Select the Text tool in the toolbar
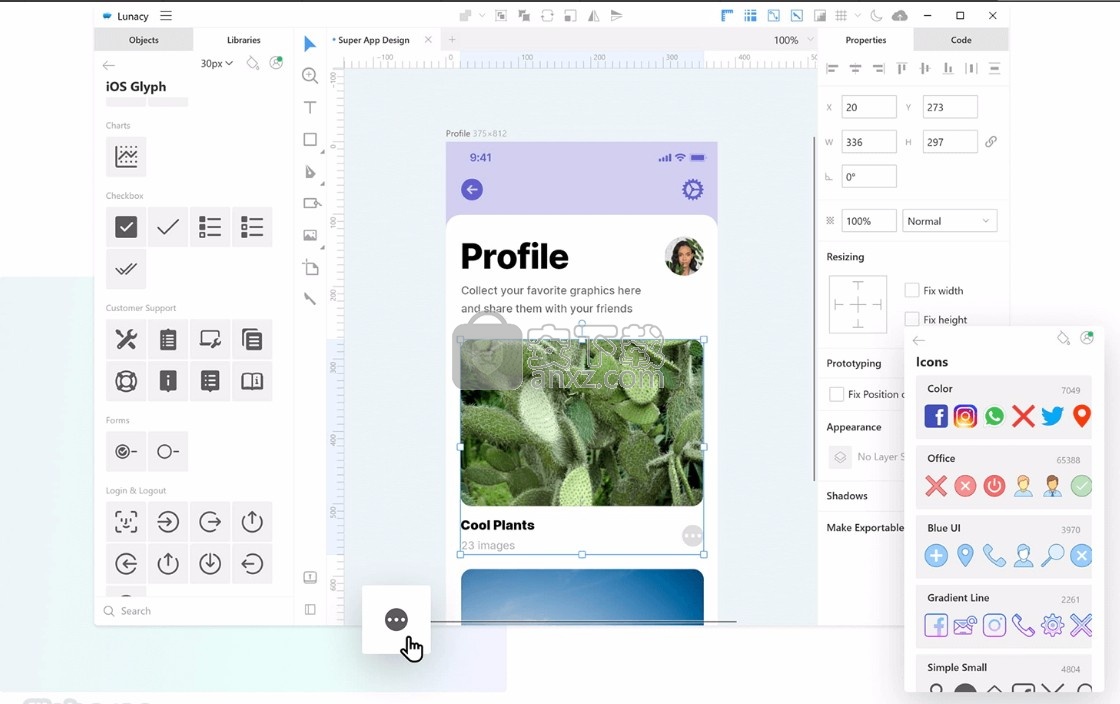Viewport: 1120px width, 704px height. pos(310,107)
